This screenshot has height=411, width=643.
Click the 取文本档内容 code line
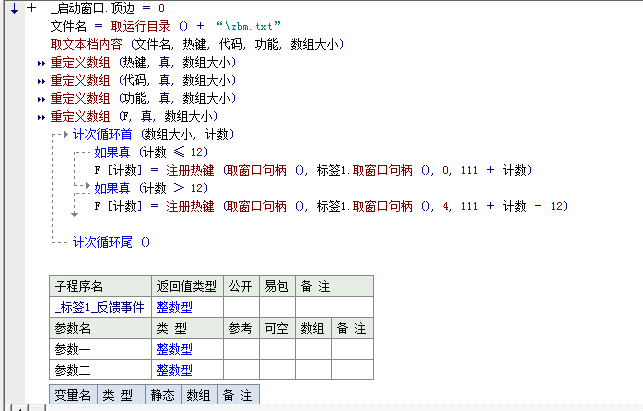(198, 44)
